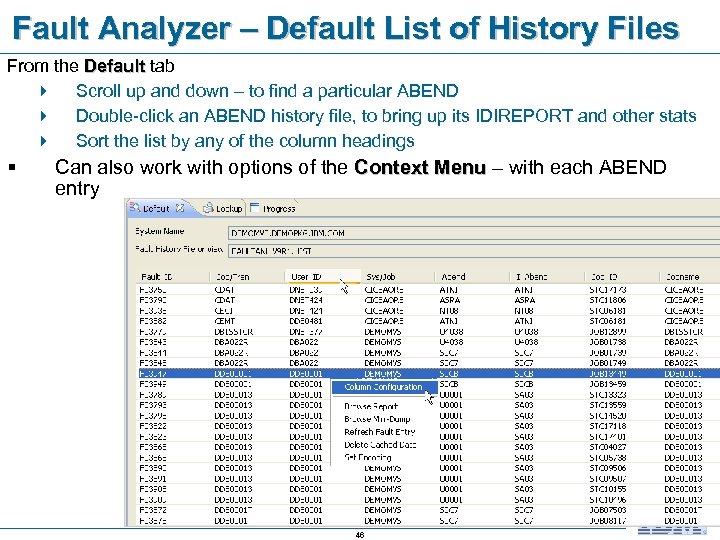
Task: Switch to the Progress tab
Action: [x=279, y=209]
